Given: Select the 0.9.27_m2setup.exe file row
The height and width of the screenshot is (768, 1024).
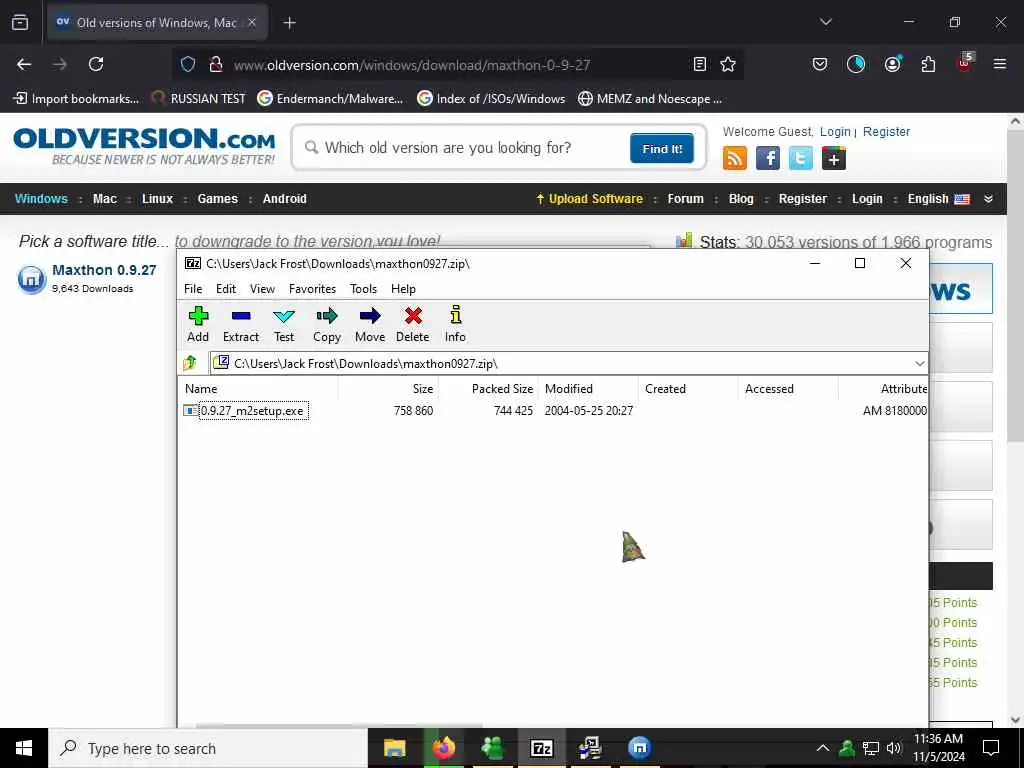Looking at the screenshot, I should [552, 411].
